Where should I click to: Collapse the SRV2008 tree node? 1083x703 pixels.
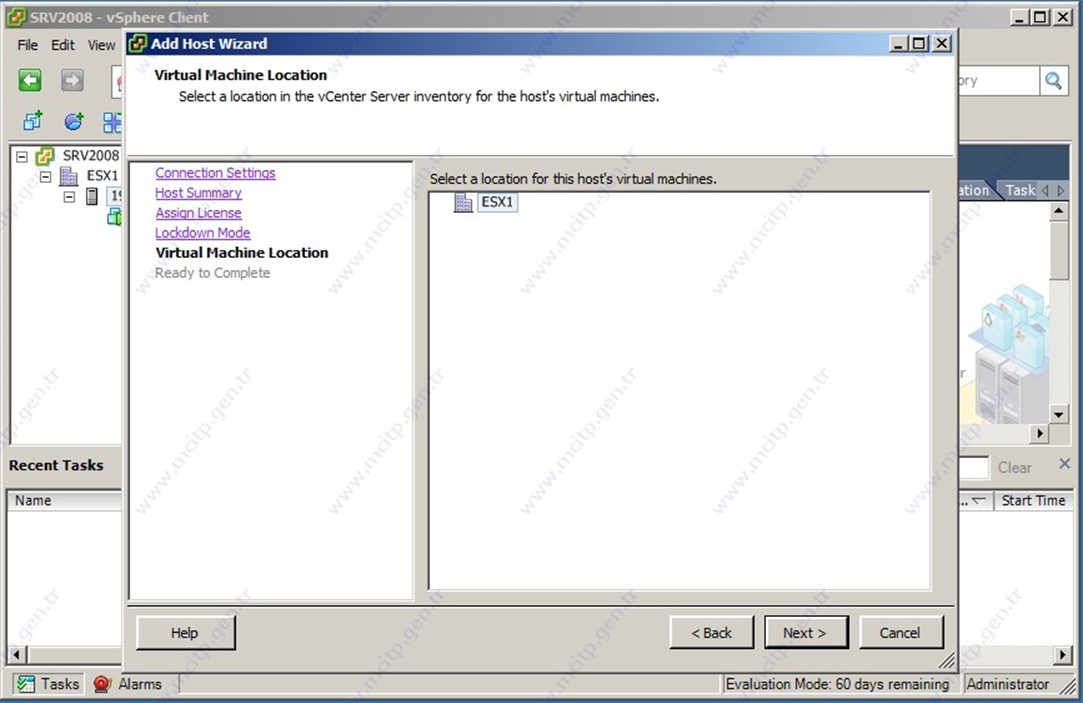click(x=22, y=157)
